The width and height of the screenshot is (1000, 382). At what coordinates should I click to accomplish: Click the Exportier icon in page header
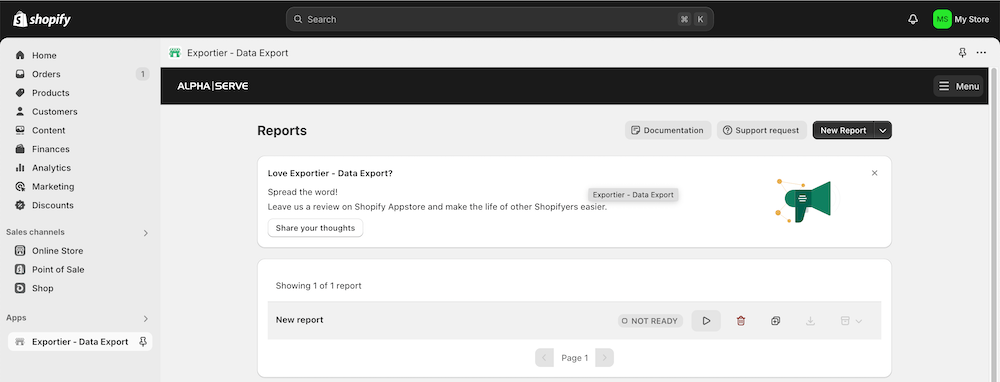pyautogui.click(x=175, y=53)
